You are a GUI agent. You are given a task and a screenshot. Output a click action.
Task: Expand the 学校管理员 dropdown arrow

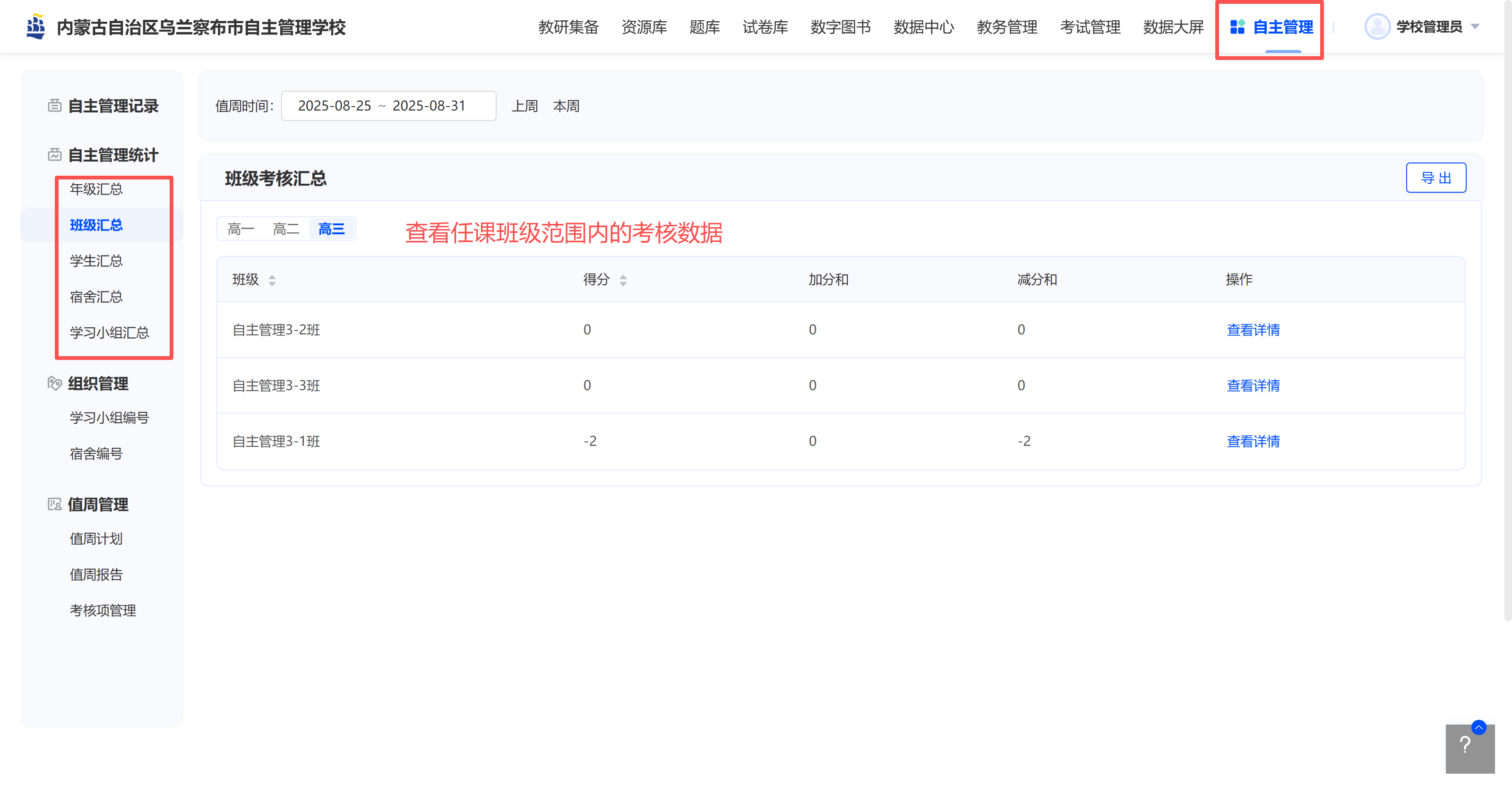1474,27
